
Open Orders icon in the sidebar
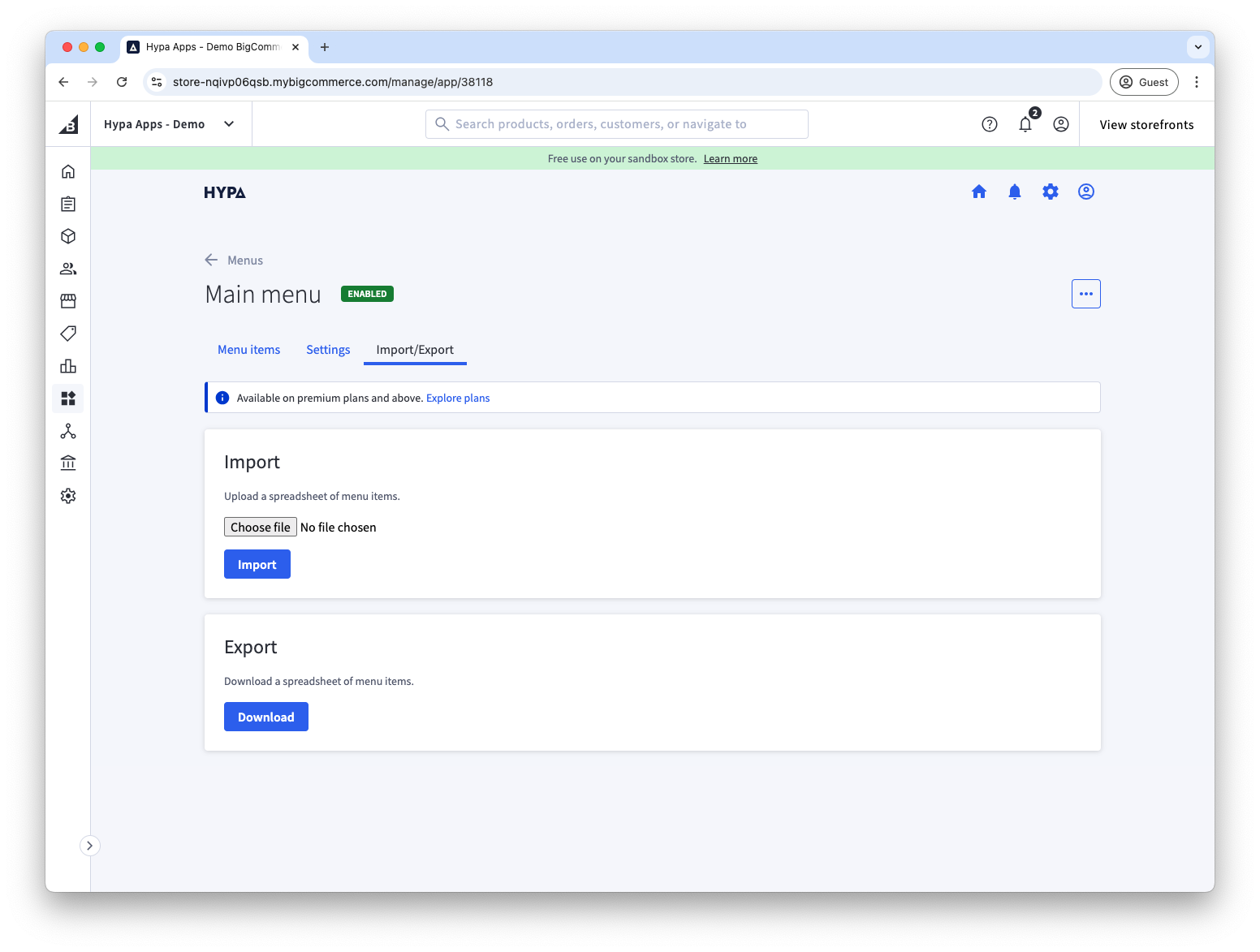coord(68,204)
